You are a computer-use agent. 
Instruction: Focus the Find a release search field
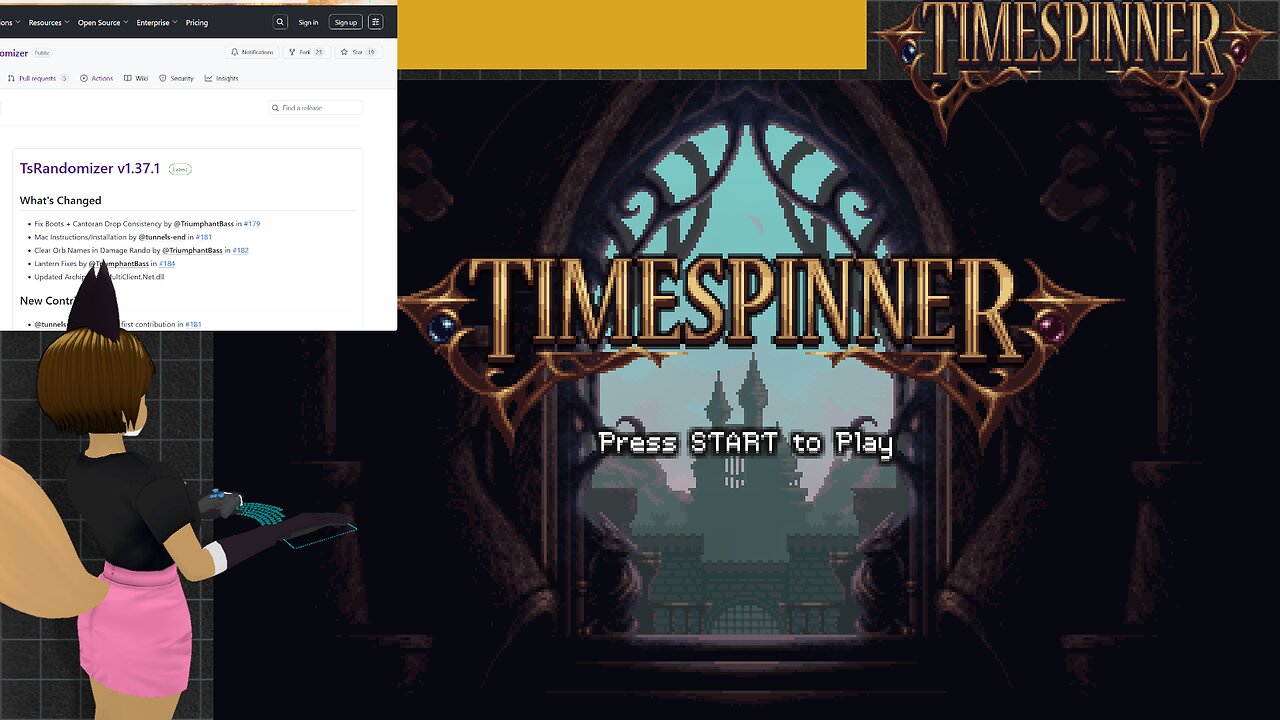[315, 107]
